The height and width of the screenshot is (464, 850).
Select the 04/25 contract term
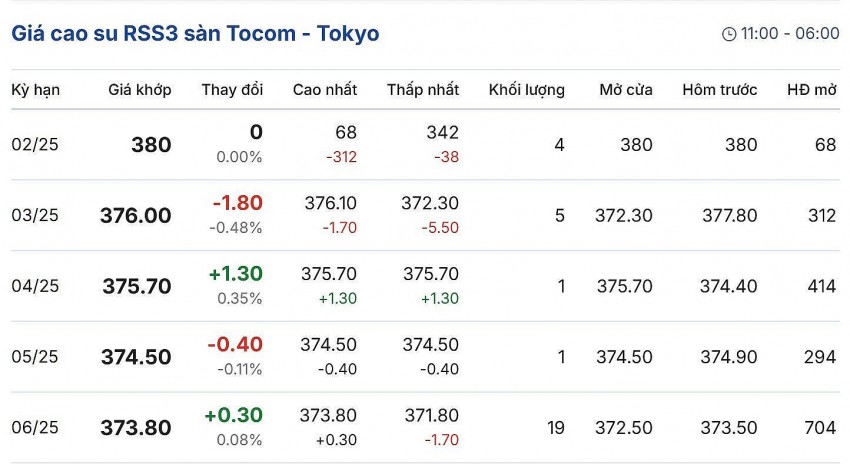35,286
